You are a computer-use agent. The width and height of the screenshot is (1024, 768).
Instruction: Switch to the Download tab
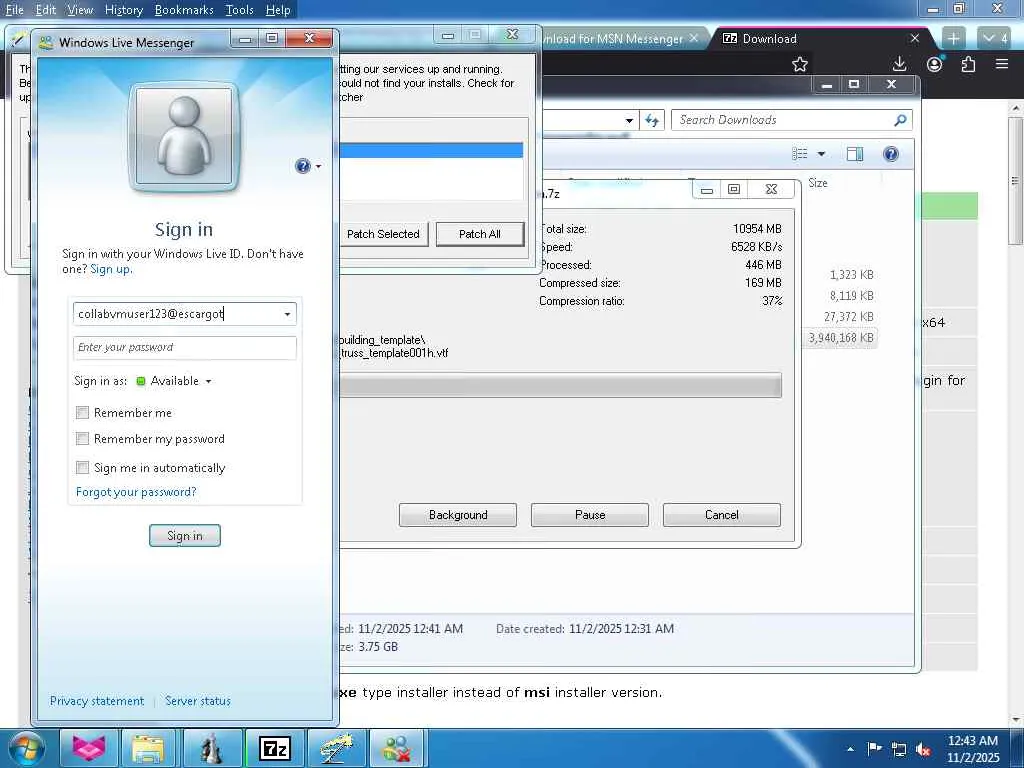coord(811,39)
